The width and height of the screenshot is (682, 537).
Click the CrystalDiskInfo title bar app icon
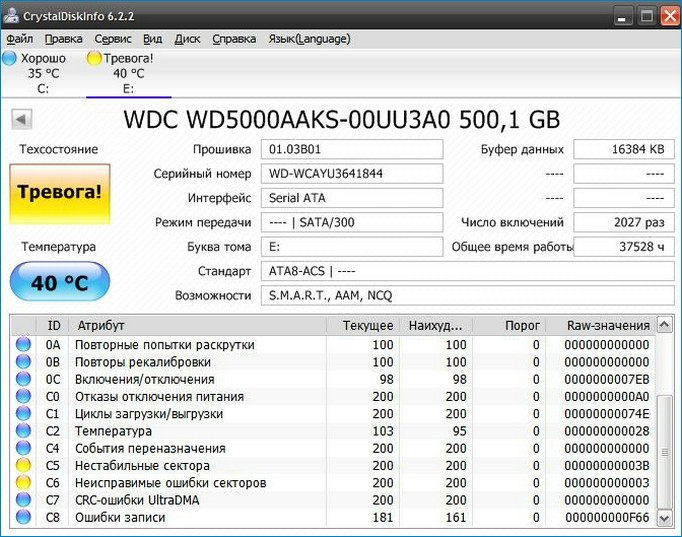coord(11,15)
